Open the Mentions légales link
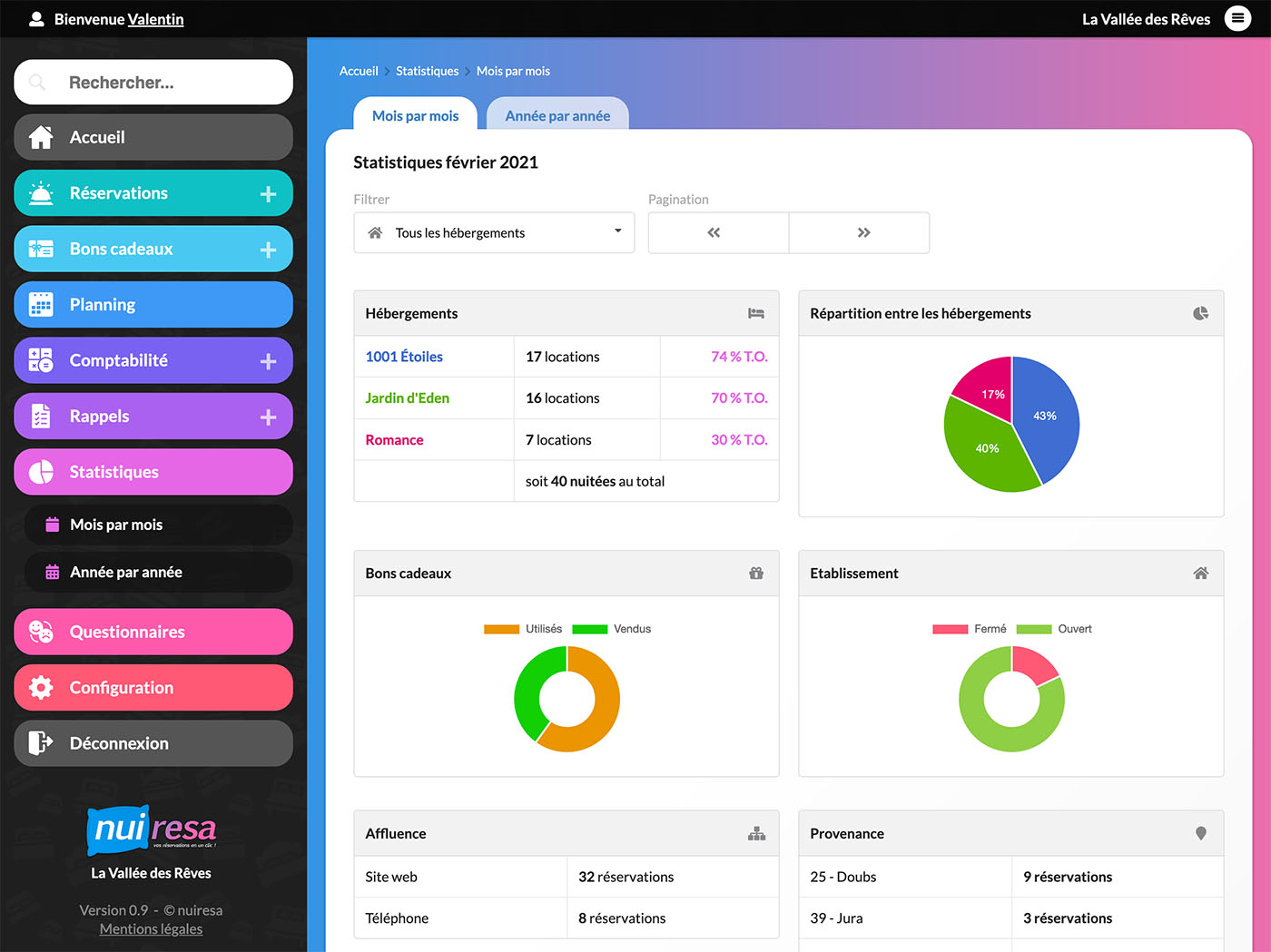The width and height of the screenshot is (1271, 952). 151,929
